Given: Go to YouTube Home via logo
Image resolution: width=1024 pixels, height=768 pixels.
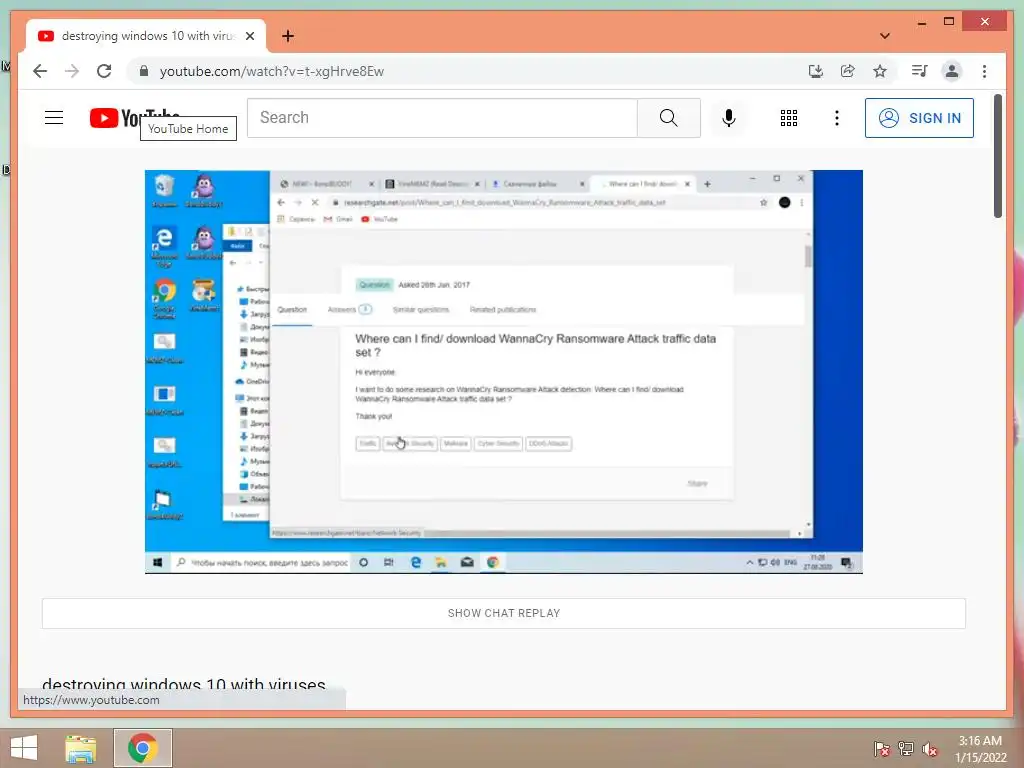Looking at the screenshot, I should pyautogui.click(x=135, y=118).
